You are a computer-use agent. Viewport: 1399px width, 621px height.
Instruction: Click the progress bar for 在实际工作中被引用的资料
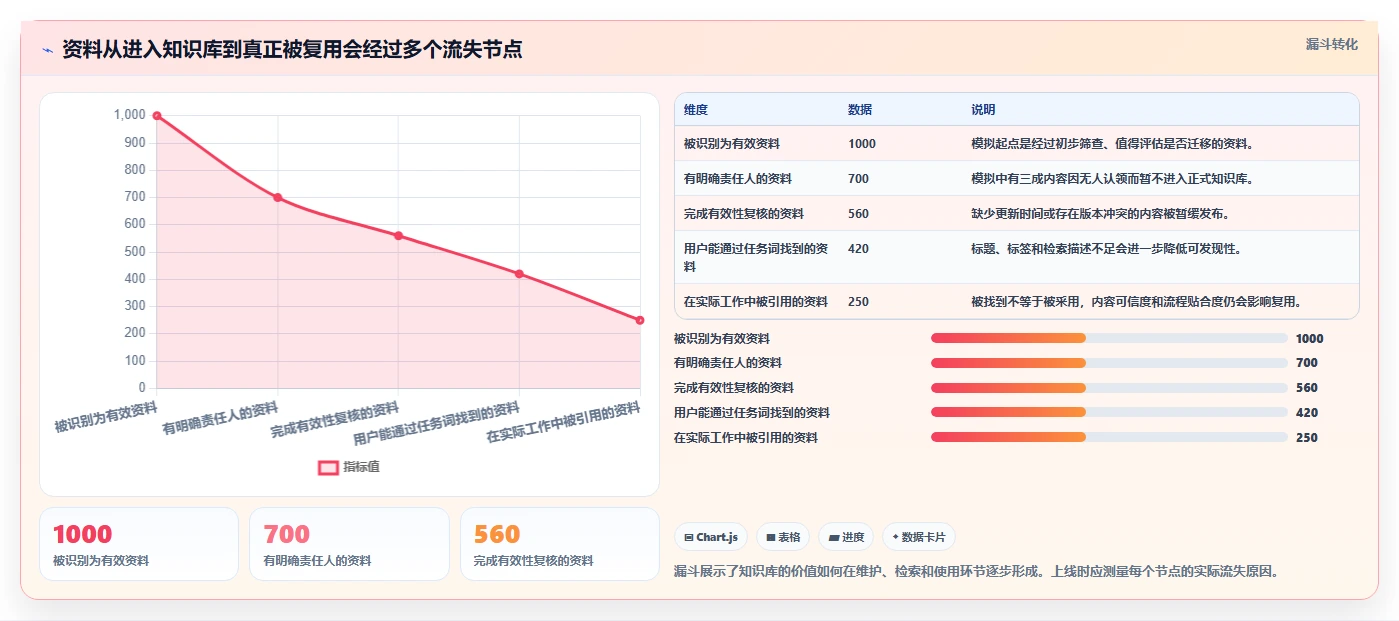point(1109,437)
